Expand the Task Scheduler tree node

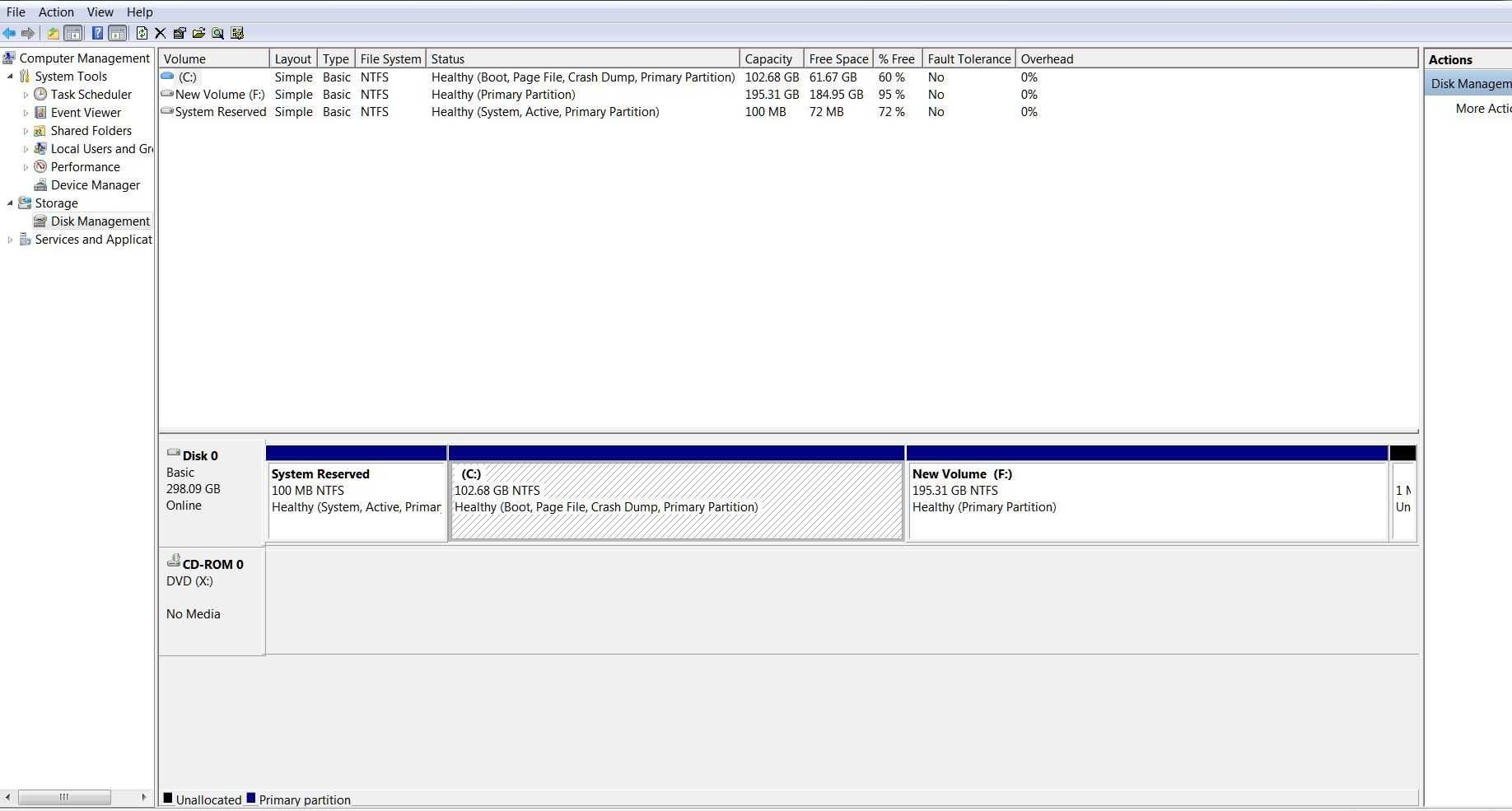(26, 95)
